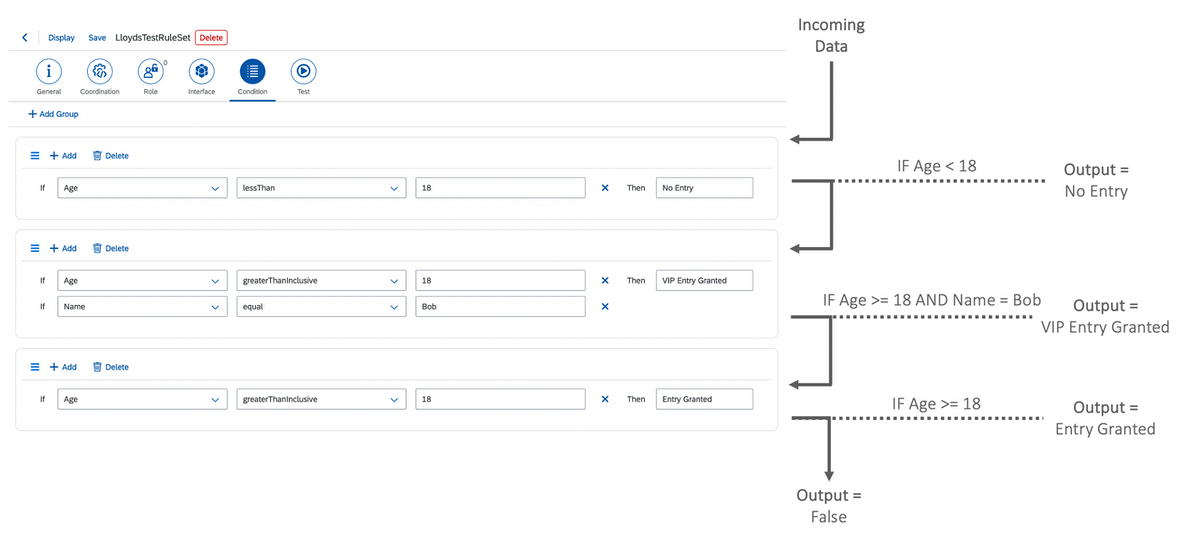Click the Display toolbar option
Viewport: 1200px width, 534px height.
coord(61,38)
